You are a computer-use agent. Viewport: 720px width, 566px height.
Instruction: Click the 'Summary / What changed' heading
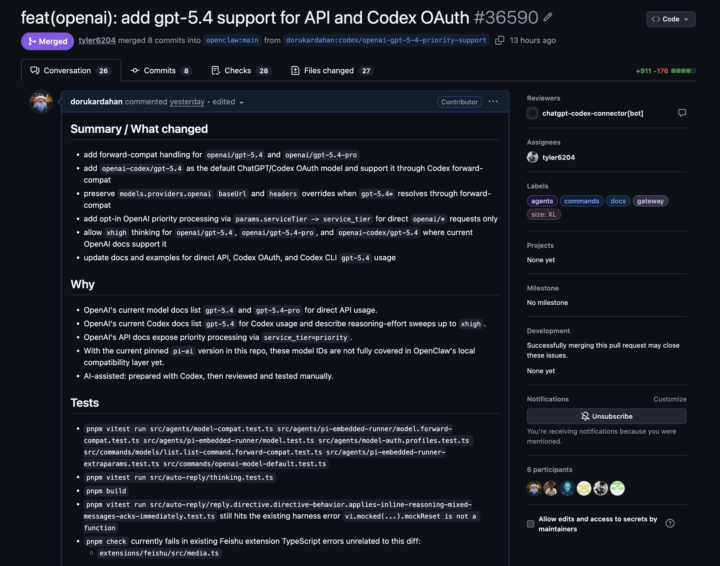[x=139, y=129]
